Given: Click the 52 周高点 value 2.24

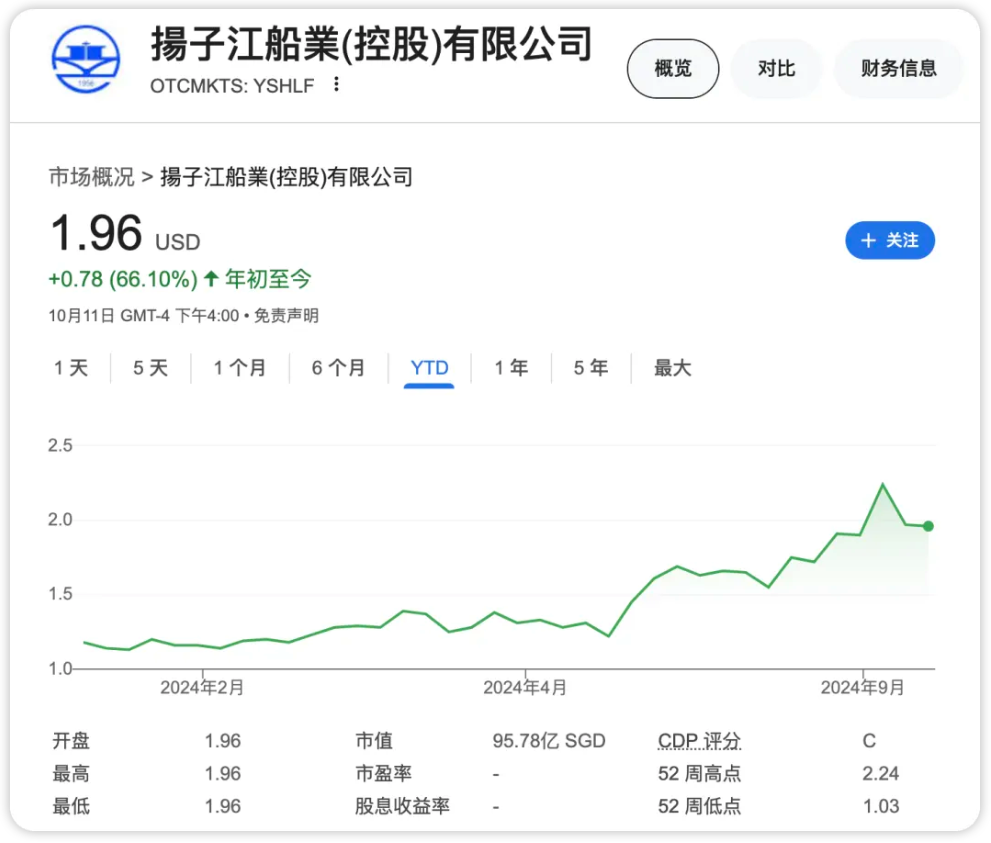Looking at the screenshot, I should click(x=880, y=773).
